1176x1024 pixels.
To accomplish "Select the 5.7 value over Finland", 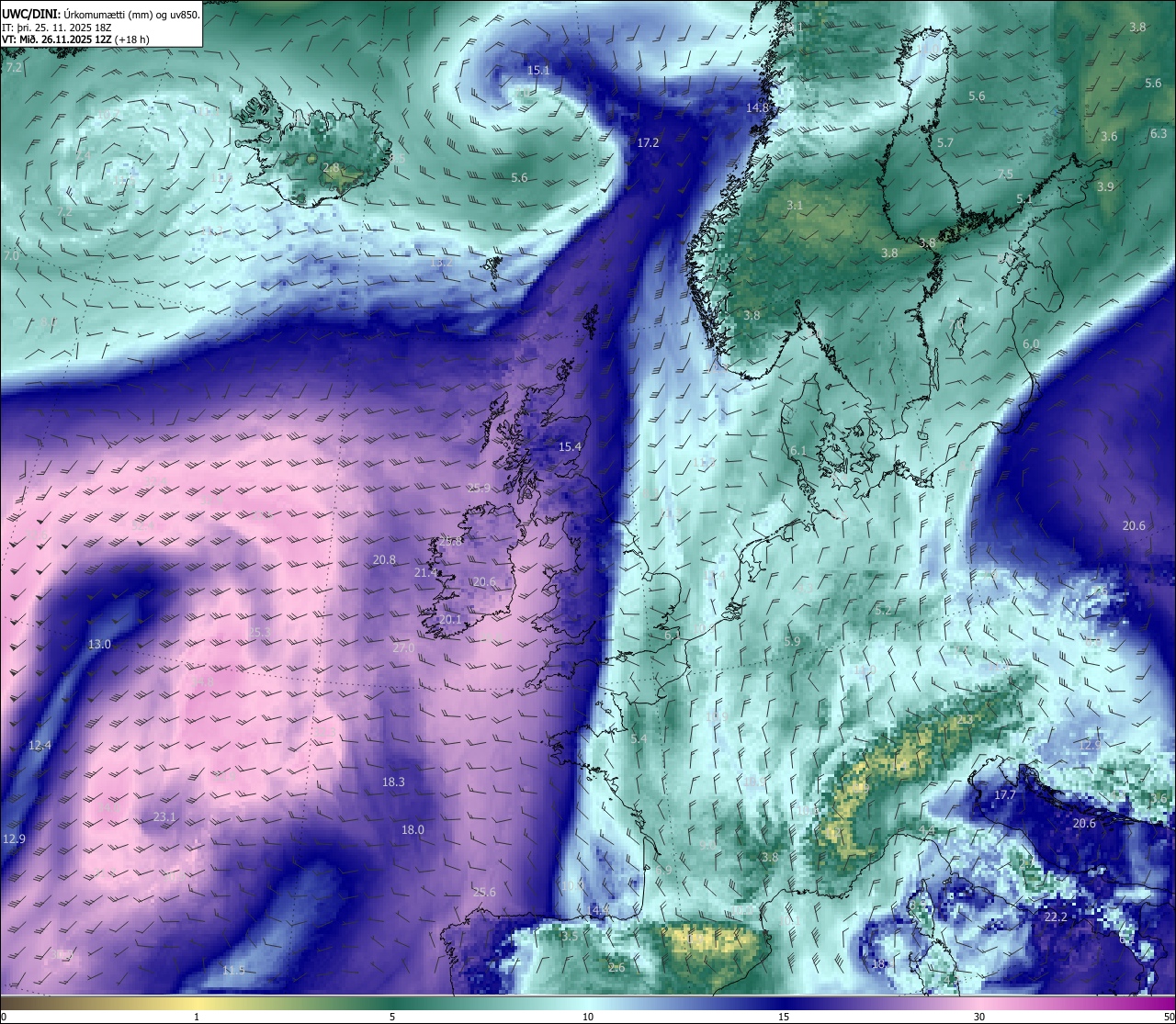I will coord(945,142).
